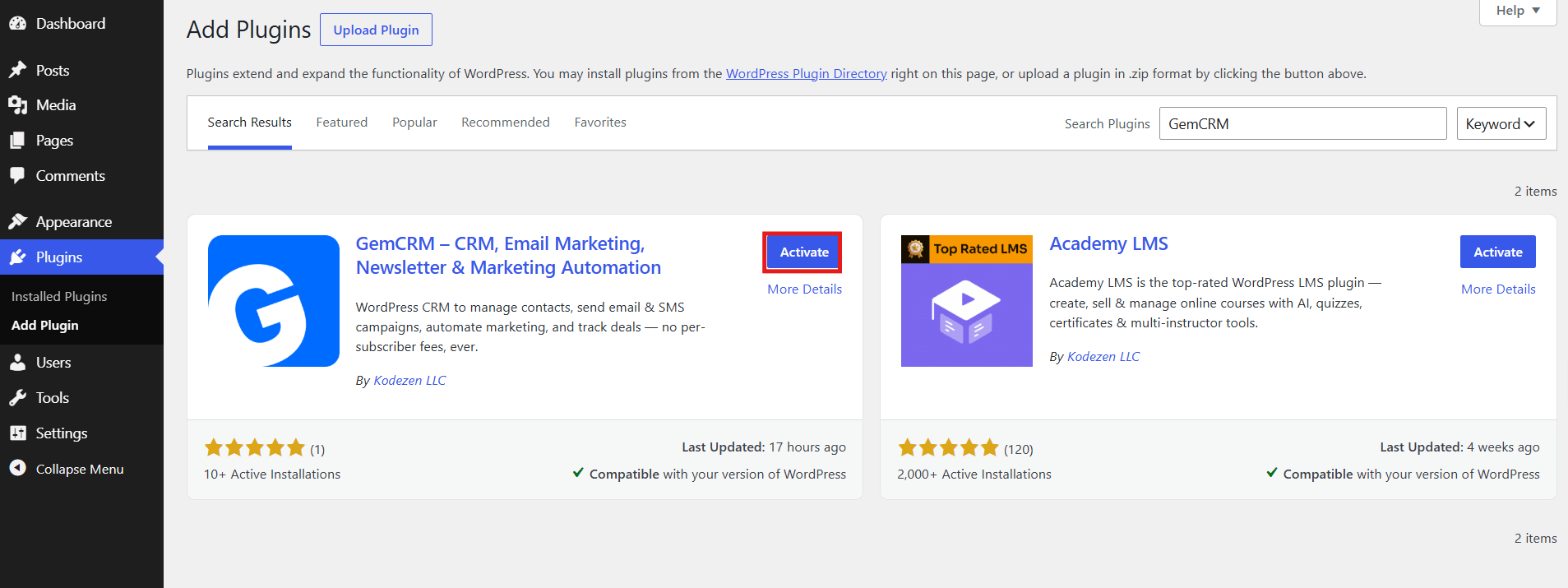Open Kodezen LLC author link under Academy LMS
Image resolution: width=1568 pixels, height=588 pixels.
click(x=1103, y=357)
